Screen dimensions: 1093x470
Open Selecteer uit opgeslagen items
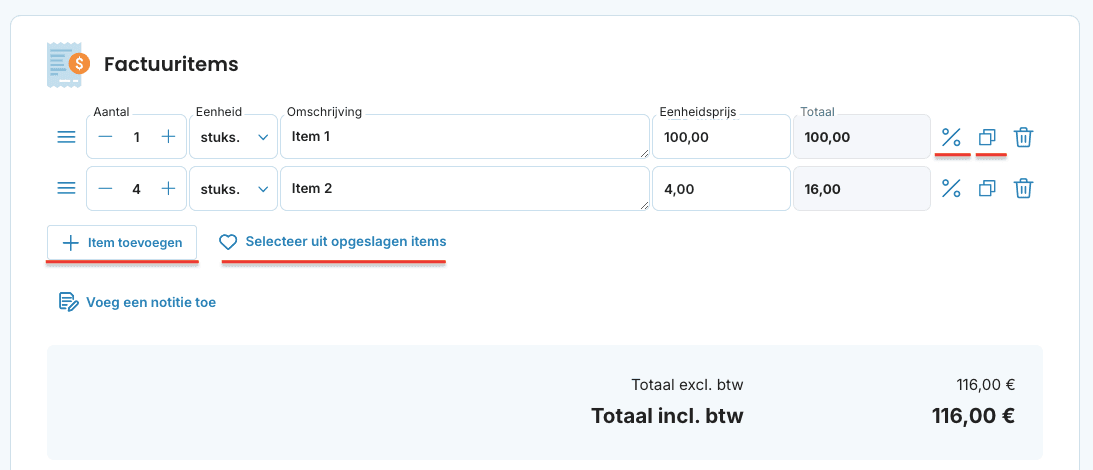(333, 242)
